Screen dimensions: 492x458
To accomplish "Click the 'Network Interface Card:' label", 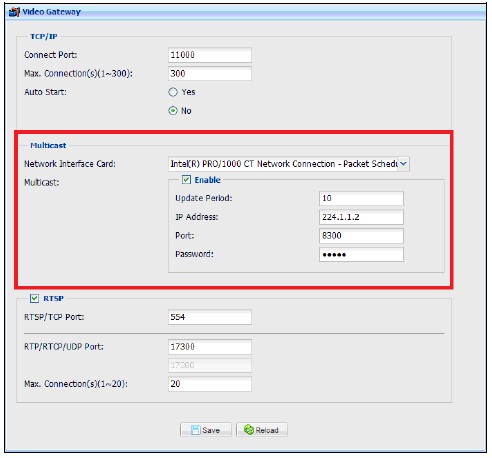I will (x=70, y=164).
